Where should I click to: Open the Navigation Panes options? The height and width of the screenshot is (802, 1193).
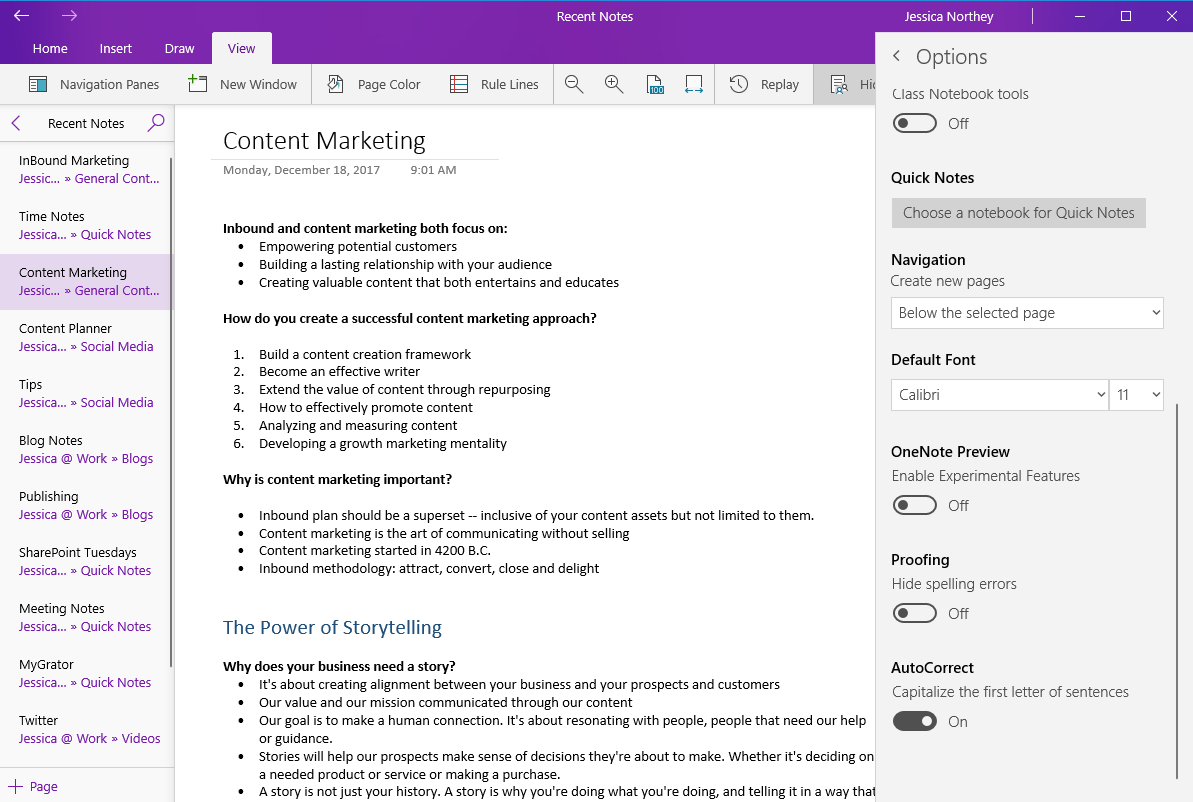(x=95, y=84)
